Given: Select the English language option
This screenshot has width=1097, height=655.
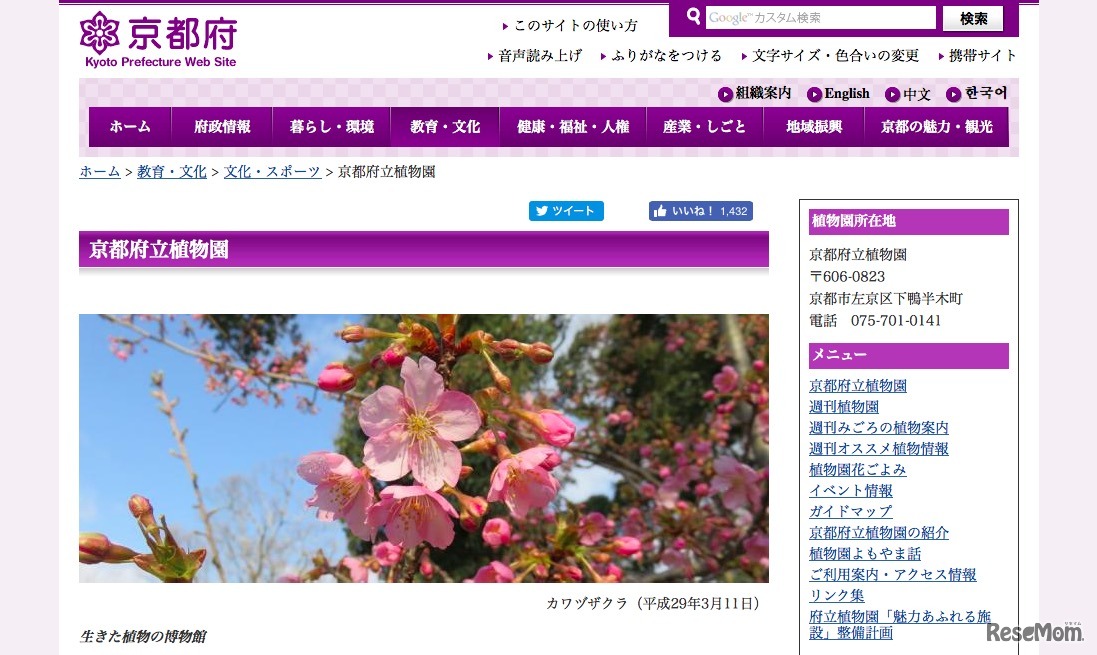Looking at the screenshot, I should 845,93.
